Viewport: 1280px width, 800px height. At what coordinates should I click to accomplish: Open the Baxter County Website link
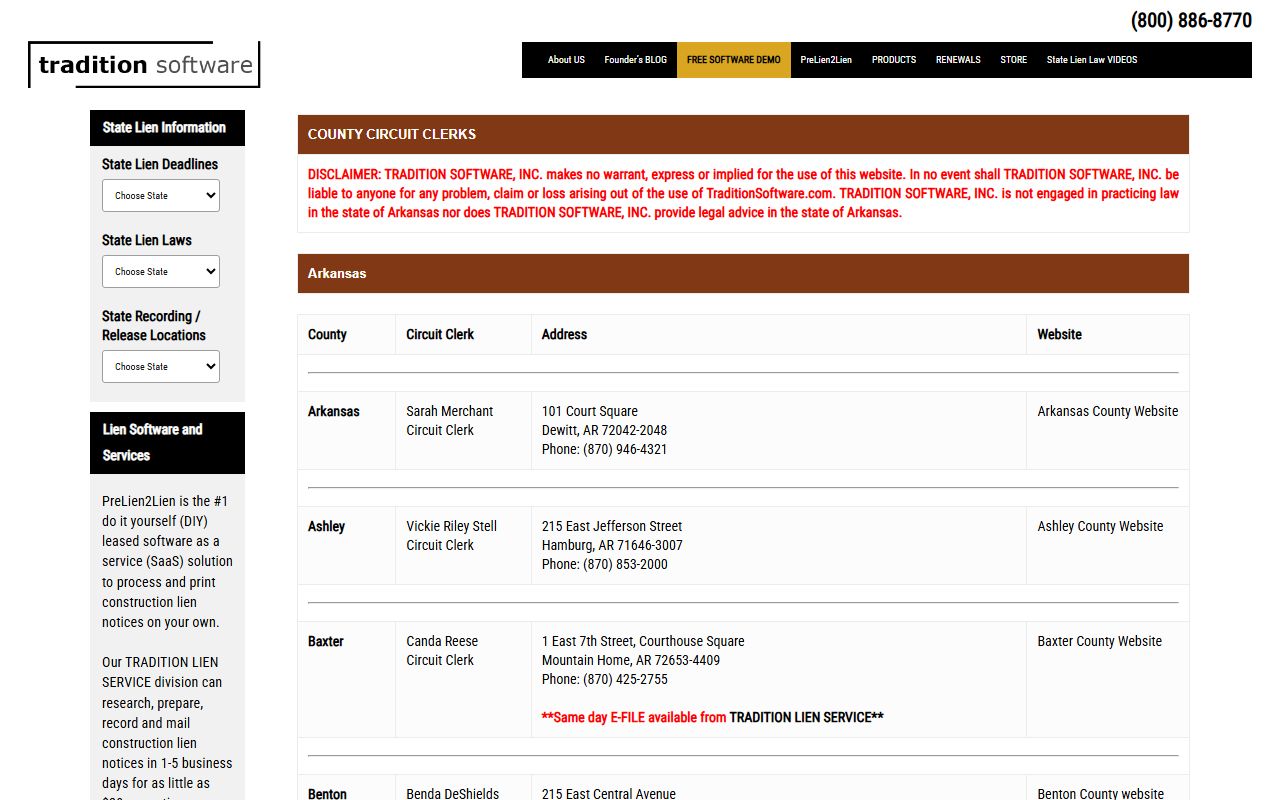coord(1099,641)
